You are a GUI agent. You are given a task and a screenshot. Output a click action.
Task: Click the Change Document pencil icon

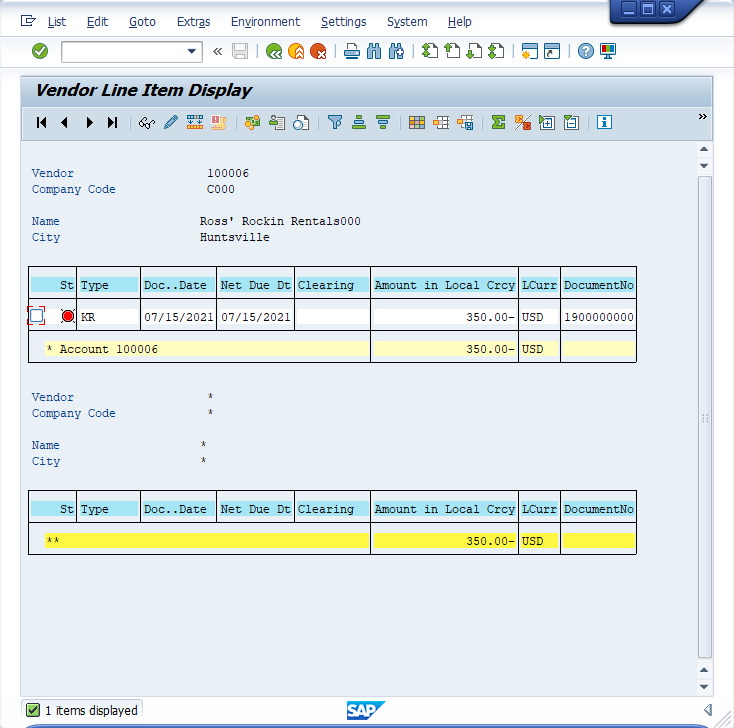pos(171,123)
